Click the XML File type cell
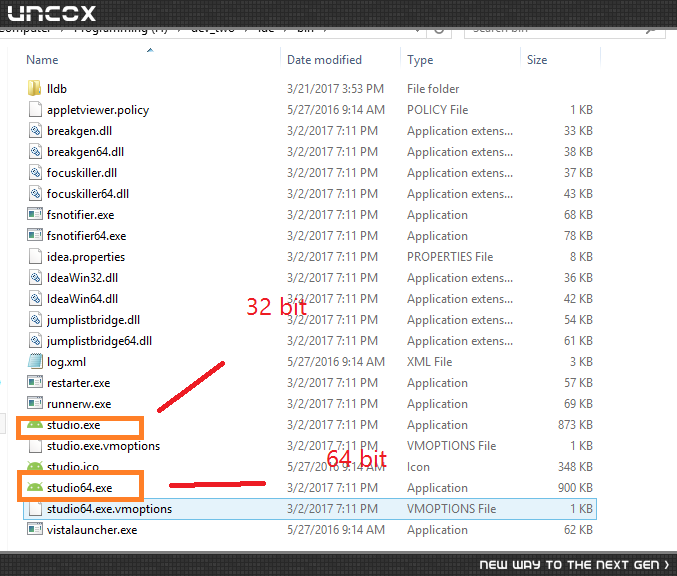 click(430, 361)
